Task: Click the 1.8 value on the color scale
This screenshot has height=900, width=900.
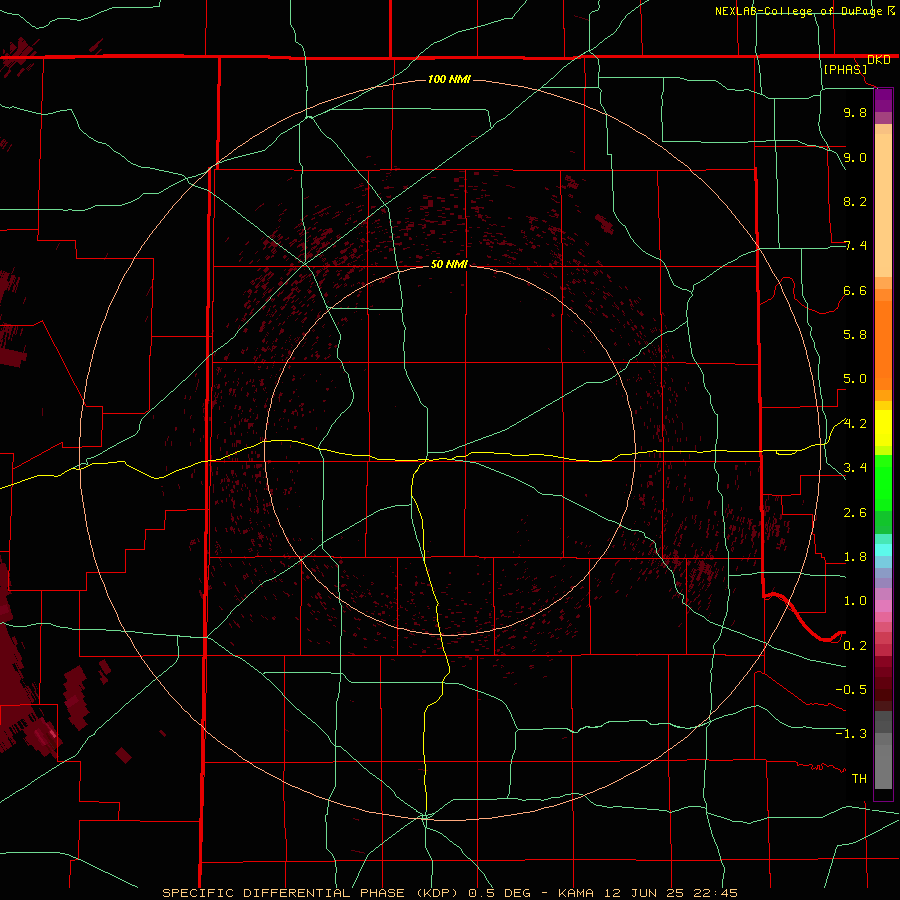Action: tap(855, 557)
